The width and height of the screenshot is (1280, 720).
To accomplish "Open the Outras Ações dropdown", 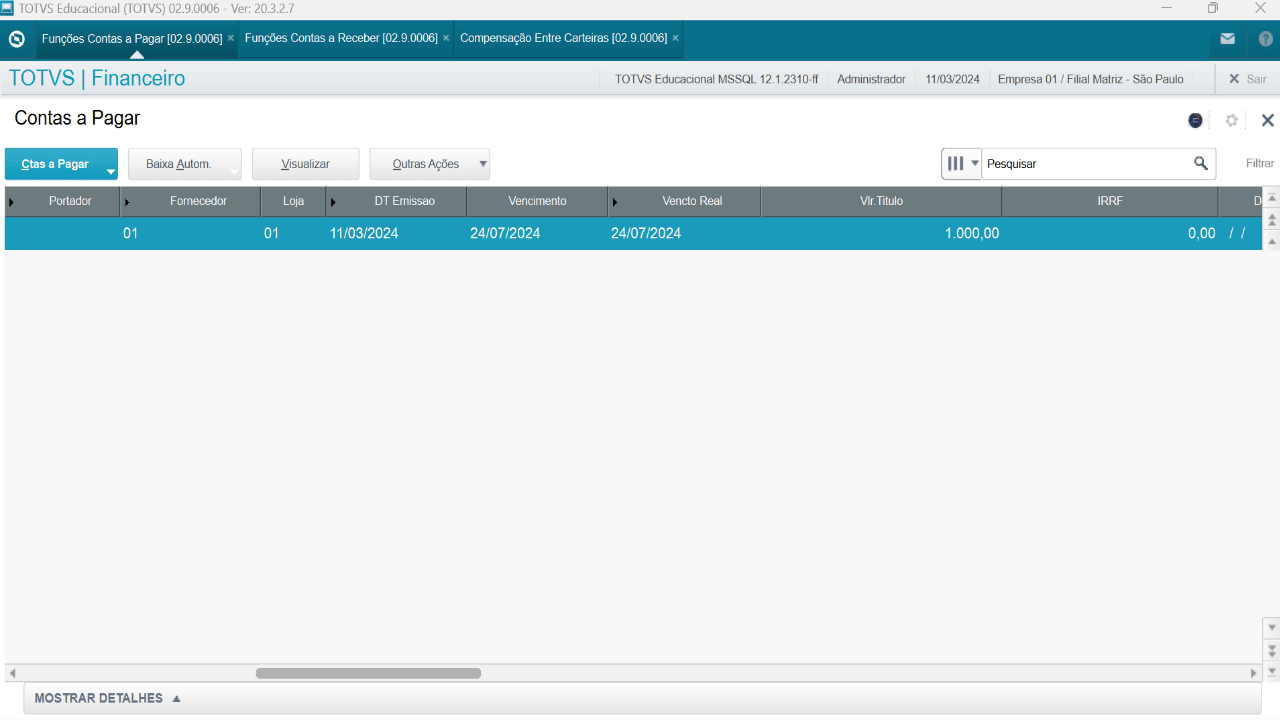I will point(430,164).
